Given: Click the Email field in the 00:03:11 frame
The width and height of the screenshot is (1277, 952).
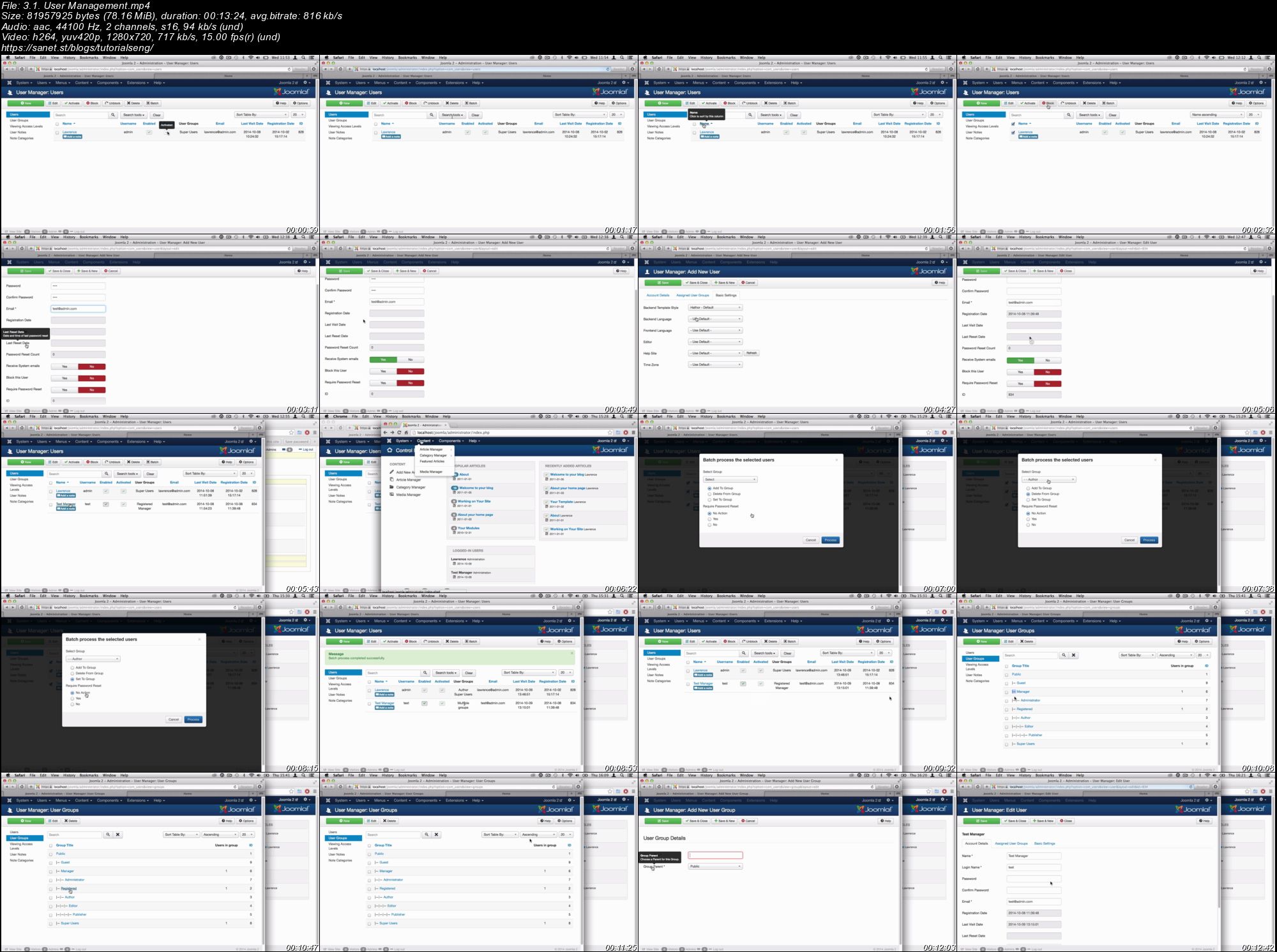Looking at the screenshot, I should tap(78, 308).
